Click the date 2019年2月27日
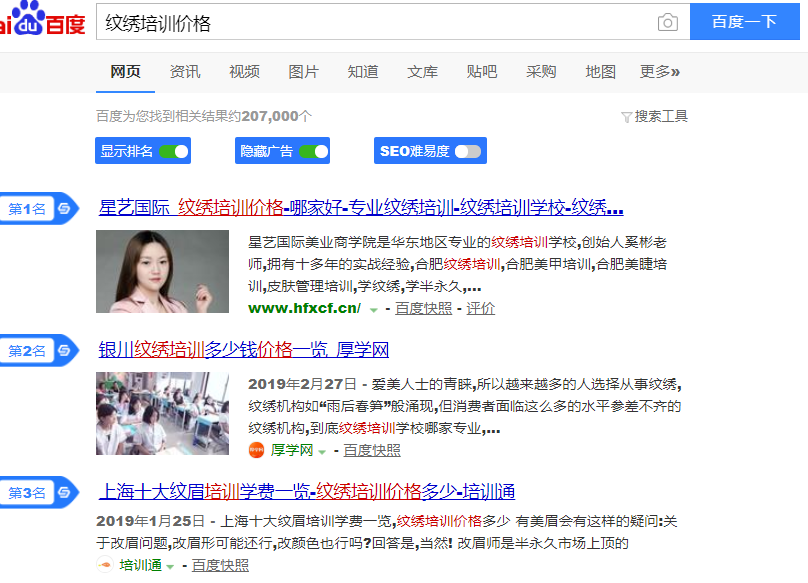 [302, 384]
